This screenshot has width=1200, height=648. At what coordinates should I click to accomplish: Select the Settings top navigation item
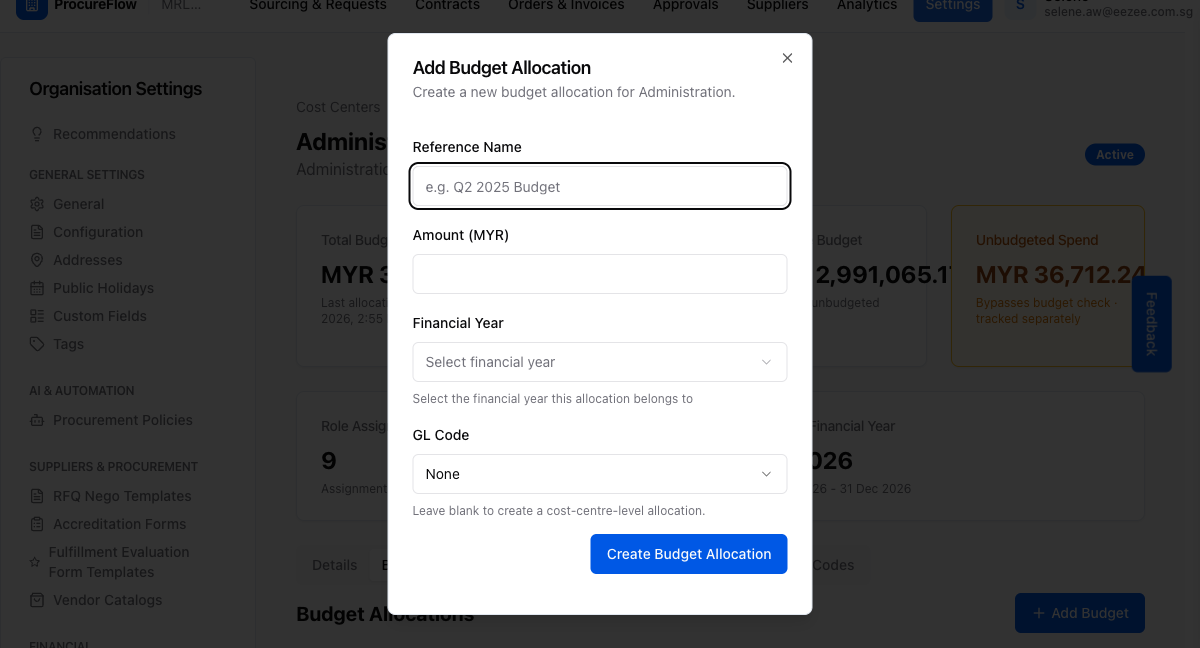coord(953,6)
